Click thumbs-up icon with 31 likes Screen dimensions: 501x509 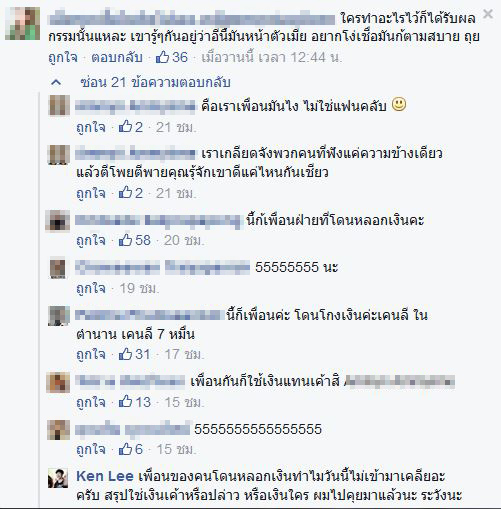pos(125,354)
